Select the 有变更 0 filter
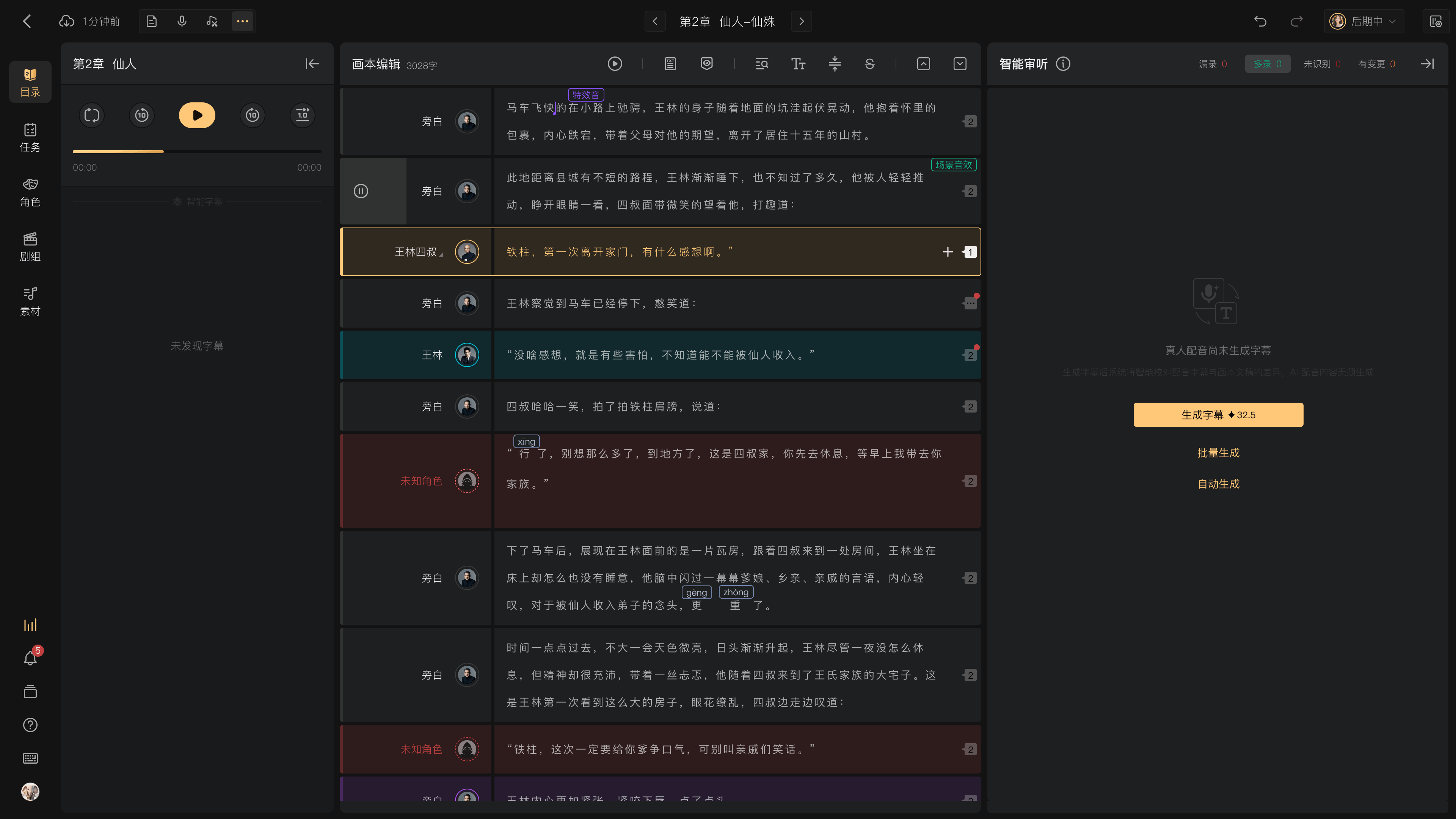This screenshot has width=1456, height=819. coord(1377,64)
